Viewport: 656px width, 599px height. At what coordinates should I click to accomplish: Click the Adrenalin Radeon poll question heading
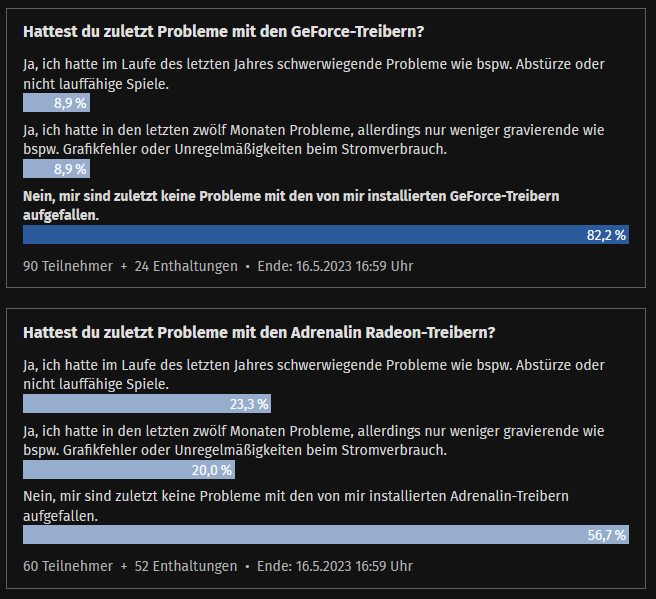point(259,333)
